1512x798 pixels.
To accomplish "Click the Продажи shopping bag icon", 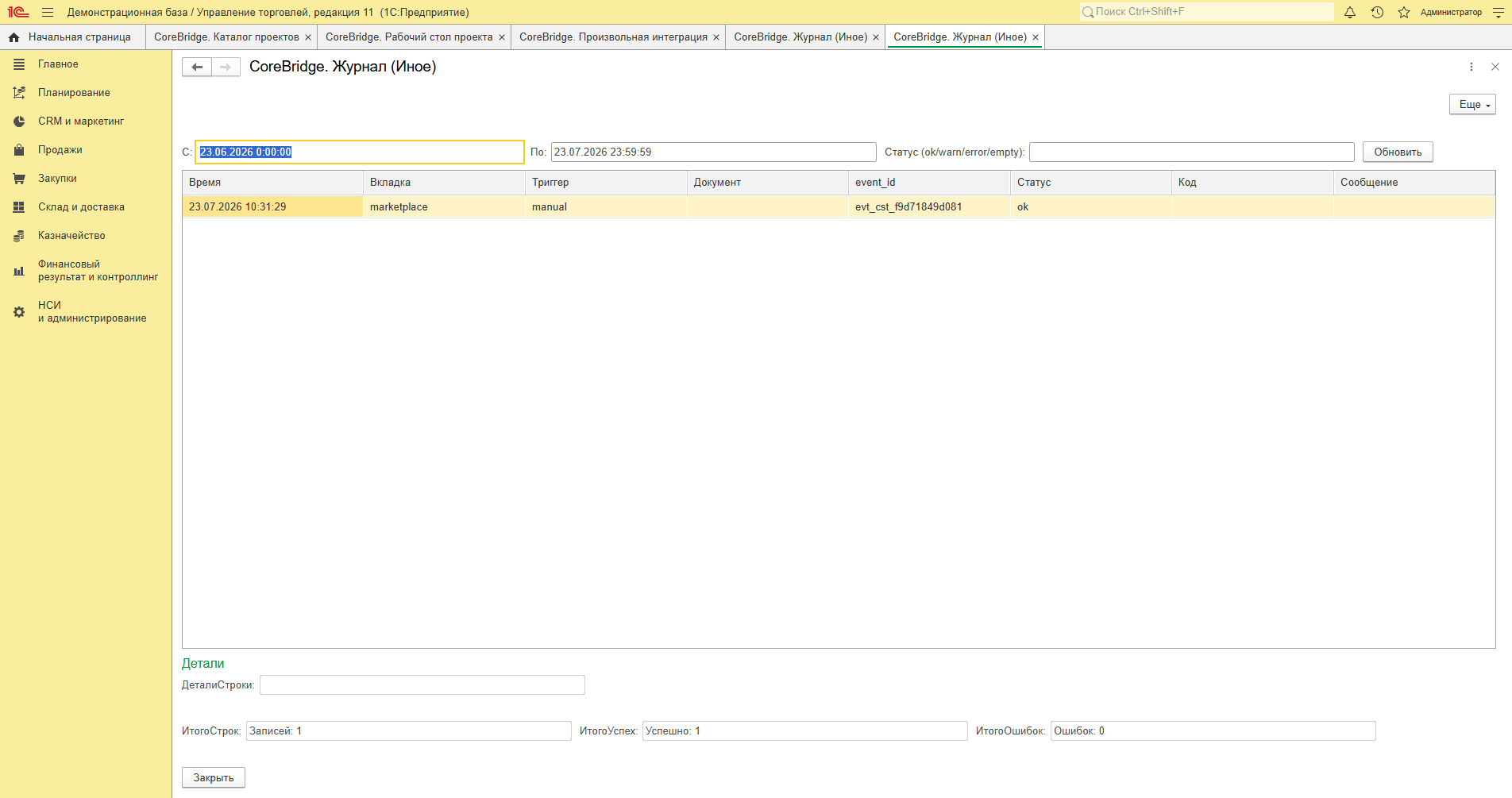I will coord(19,150).
